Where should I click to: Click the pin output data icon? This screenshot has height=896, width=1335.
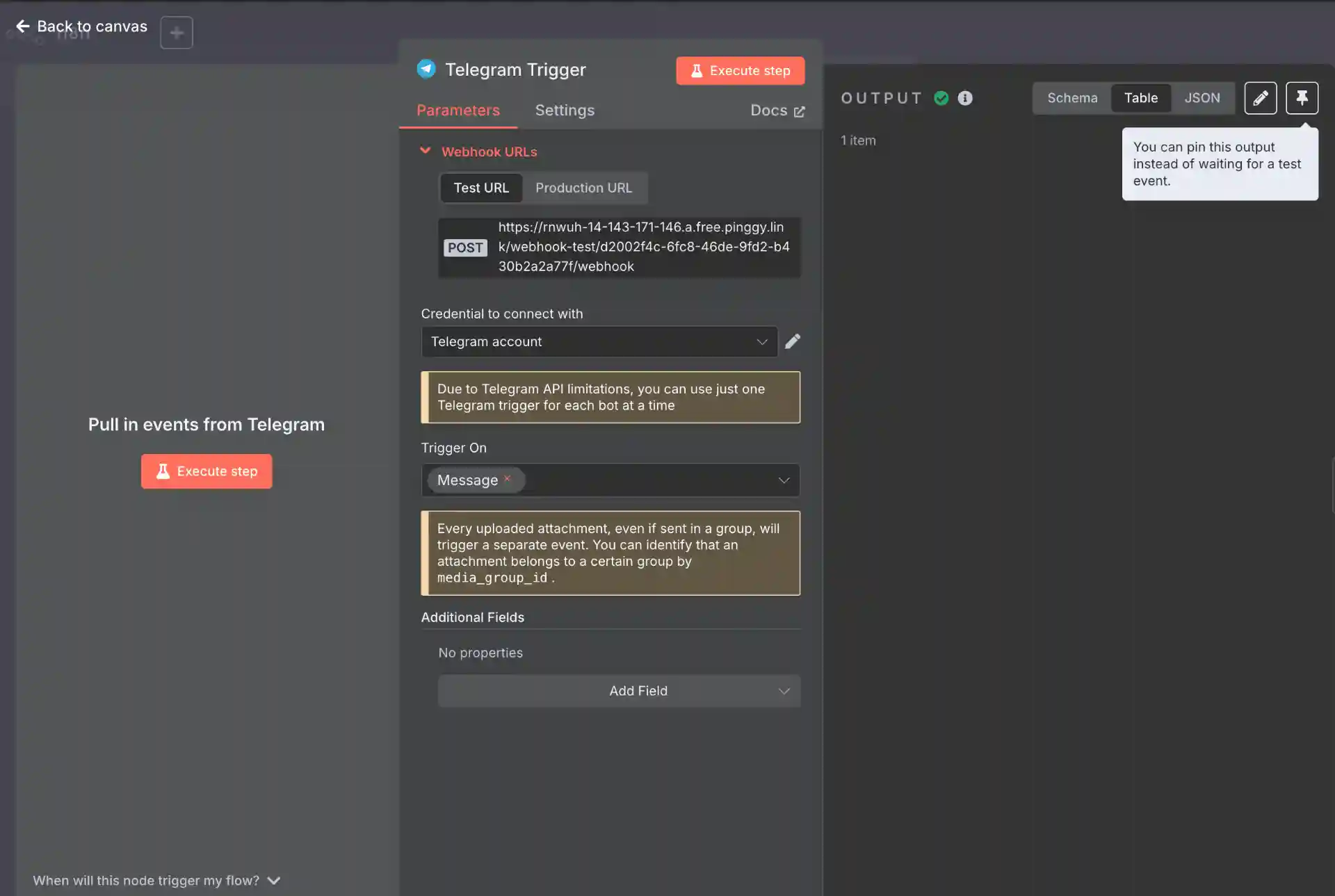pyautogui.click(x=1302, y=98)
